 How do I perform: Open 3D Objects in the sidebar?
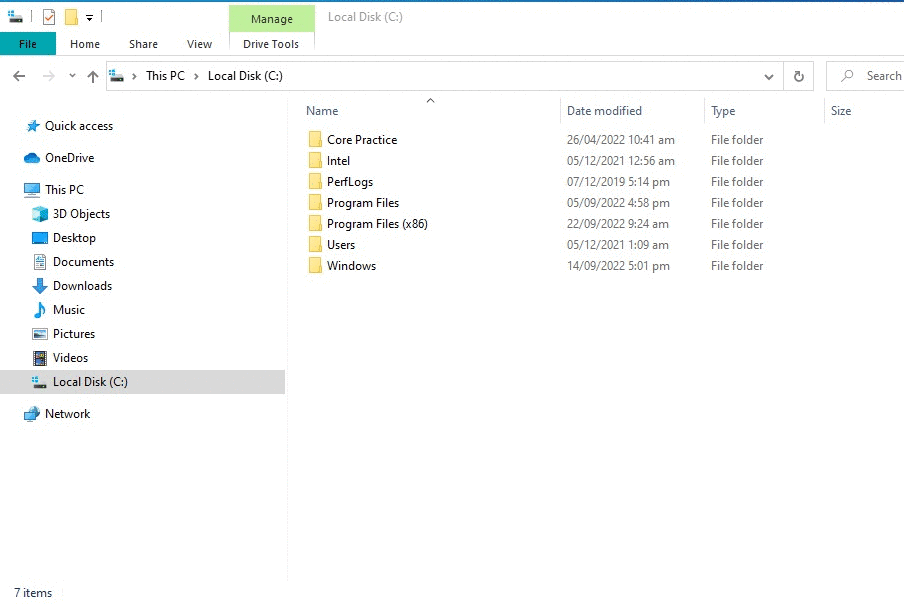coord(81,214)
